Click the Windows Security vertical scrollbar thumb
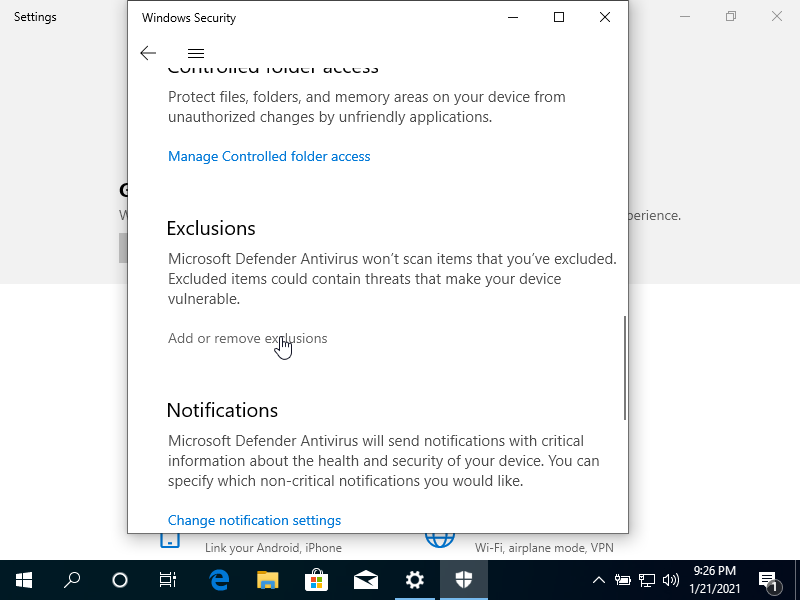 624,368
